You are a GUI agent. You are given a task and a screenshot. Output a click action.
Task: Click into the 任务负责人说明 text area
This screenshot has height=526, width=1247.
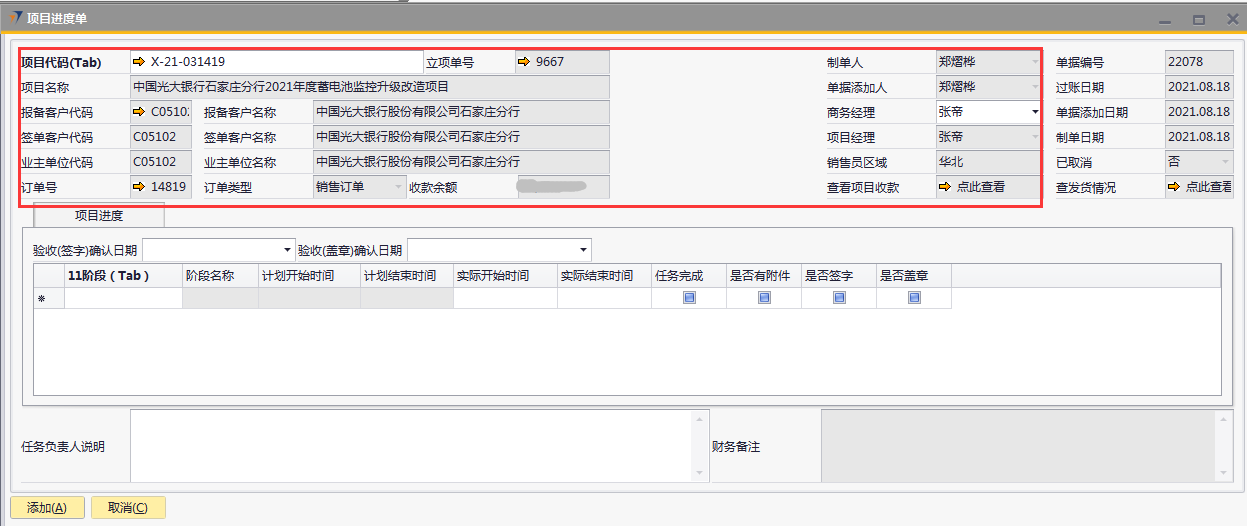pyautogui.click(x=418, y=446)
